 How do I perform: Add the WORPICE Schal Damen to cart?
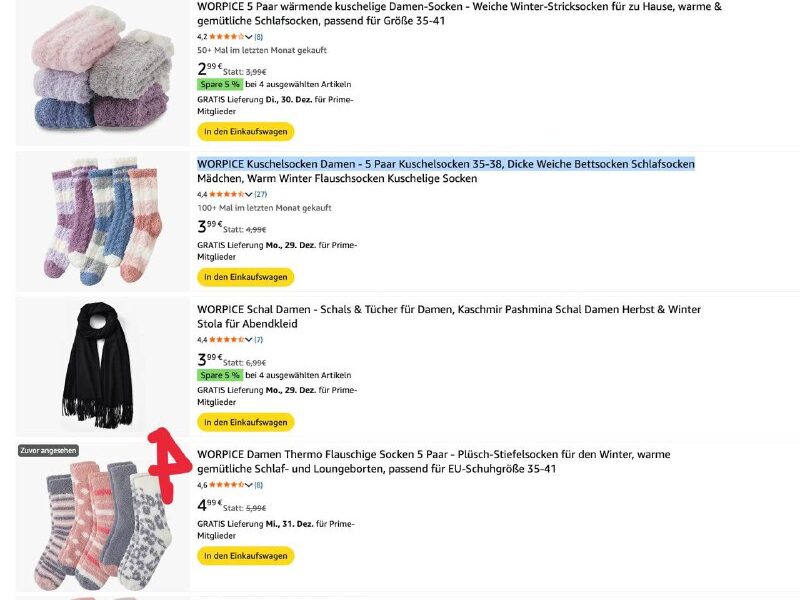[x=245, y=422]
